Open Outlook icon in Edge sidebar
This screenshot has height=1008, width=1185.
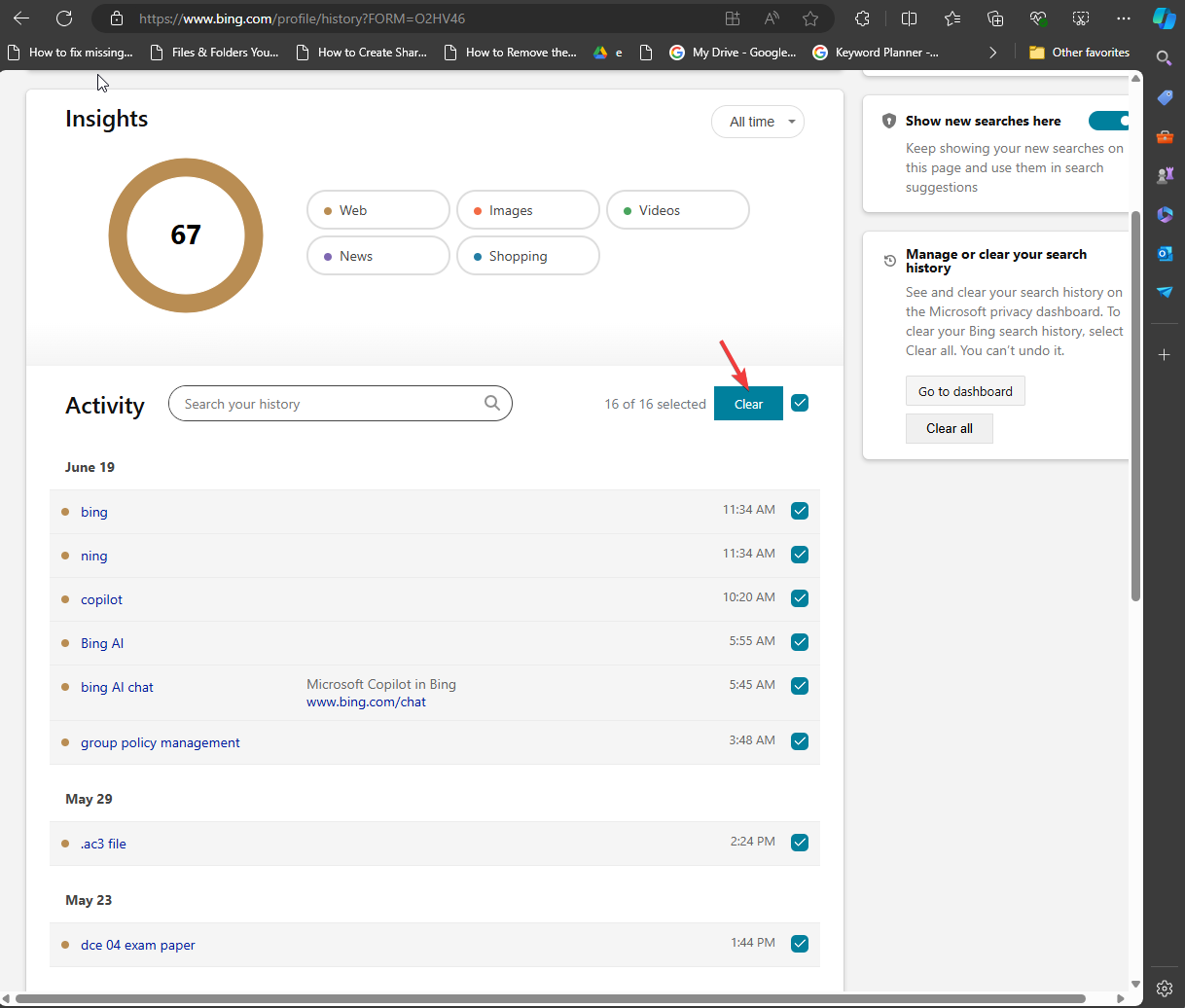(x=1165, y=253)
